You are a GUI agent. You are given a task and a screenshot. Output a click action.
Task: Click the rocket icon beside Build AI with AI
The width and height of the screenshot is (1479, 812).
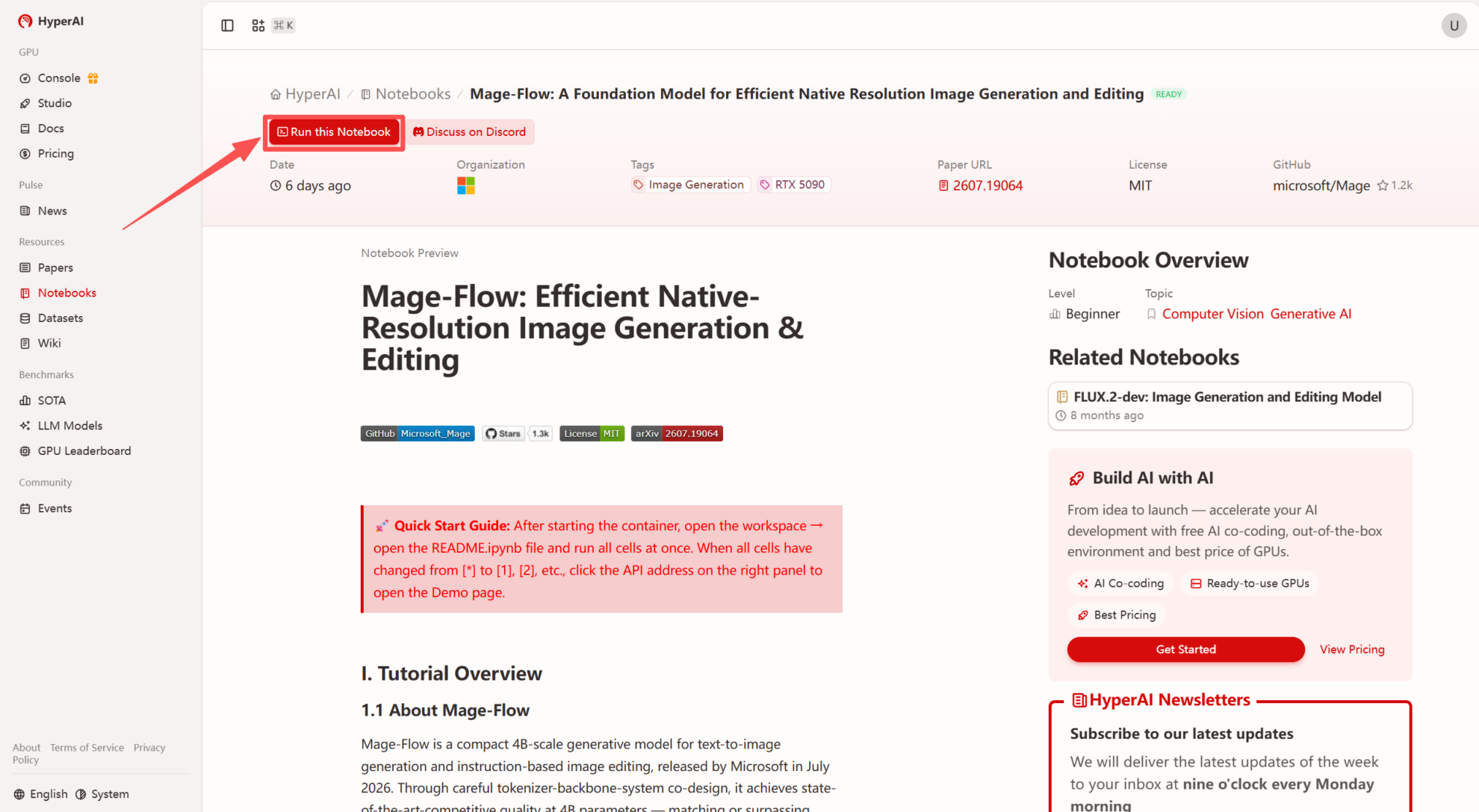coord(1076,478)
